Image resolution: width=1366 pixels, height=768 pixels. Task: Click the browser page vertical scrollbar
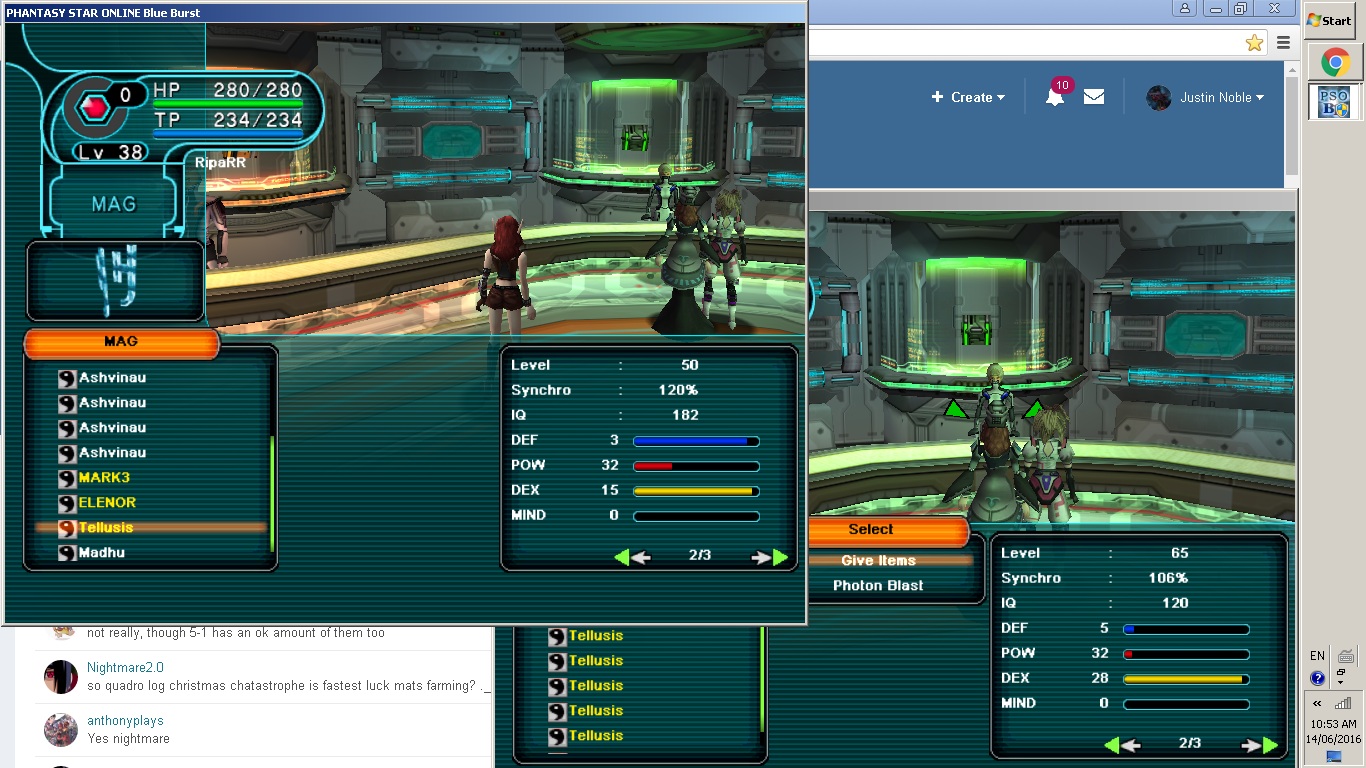[x=1292, y=125]
